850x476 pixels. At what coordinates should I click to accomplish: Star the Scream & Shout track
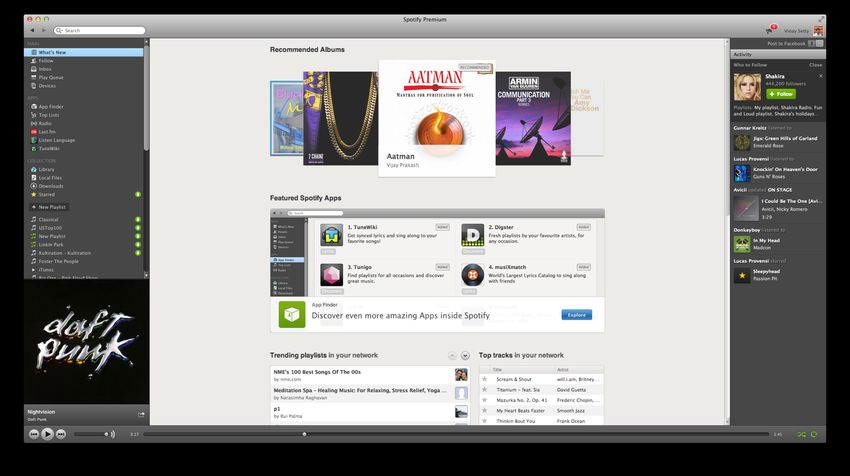pos(485,379)
